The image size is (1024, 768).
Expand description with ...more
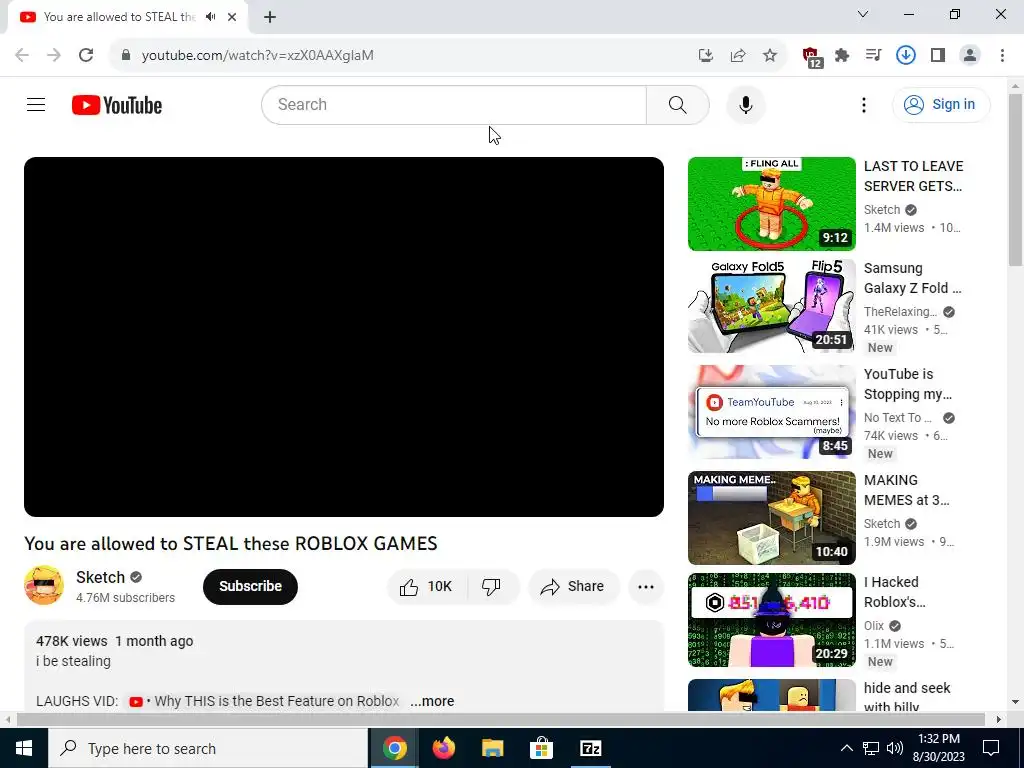(x=432, y=701)
